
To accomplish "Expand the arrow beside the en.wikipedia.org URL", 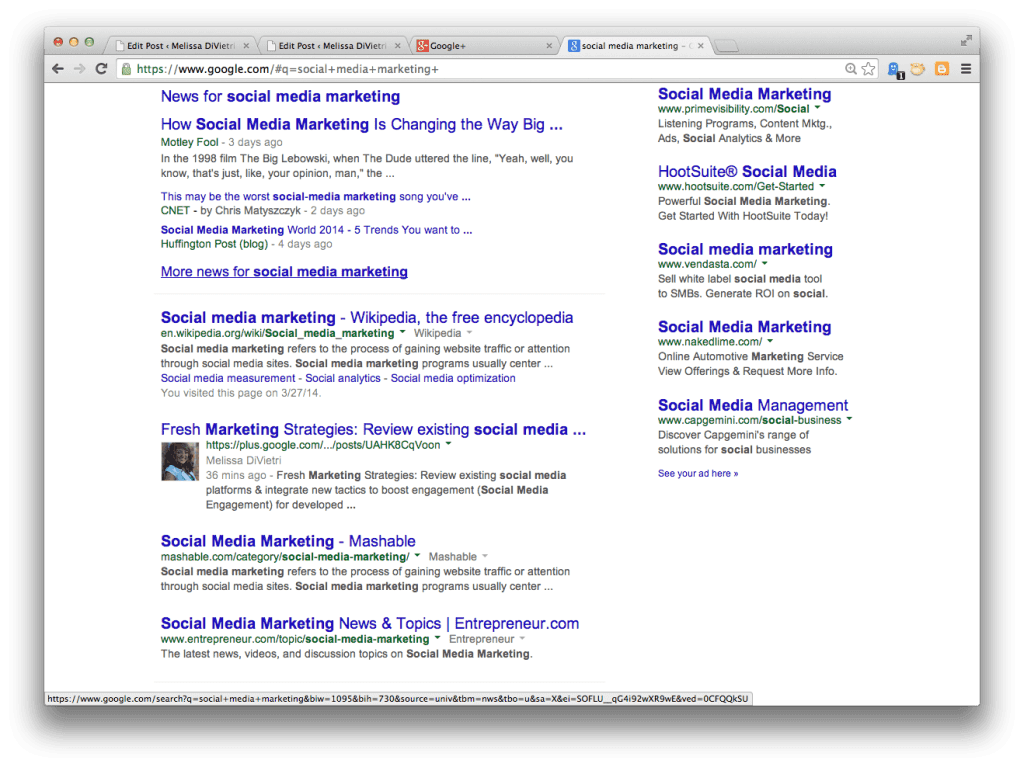I will (x=402, y=333).
